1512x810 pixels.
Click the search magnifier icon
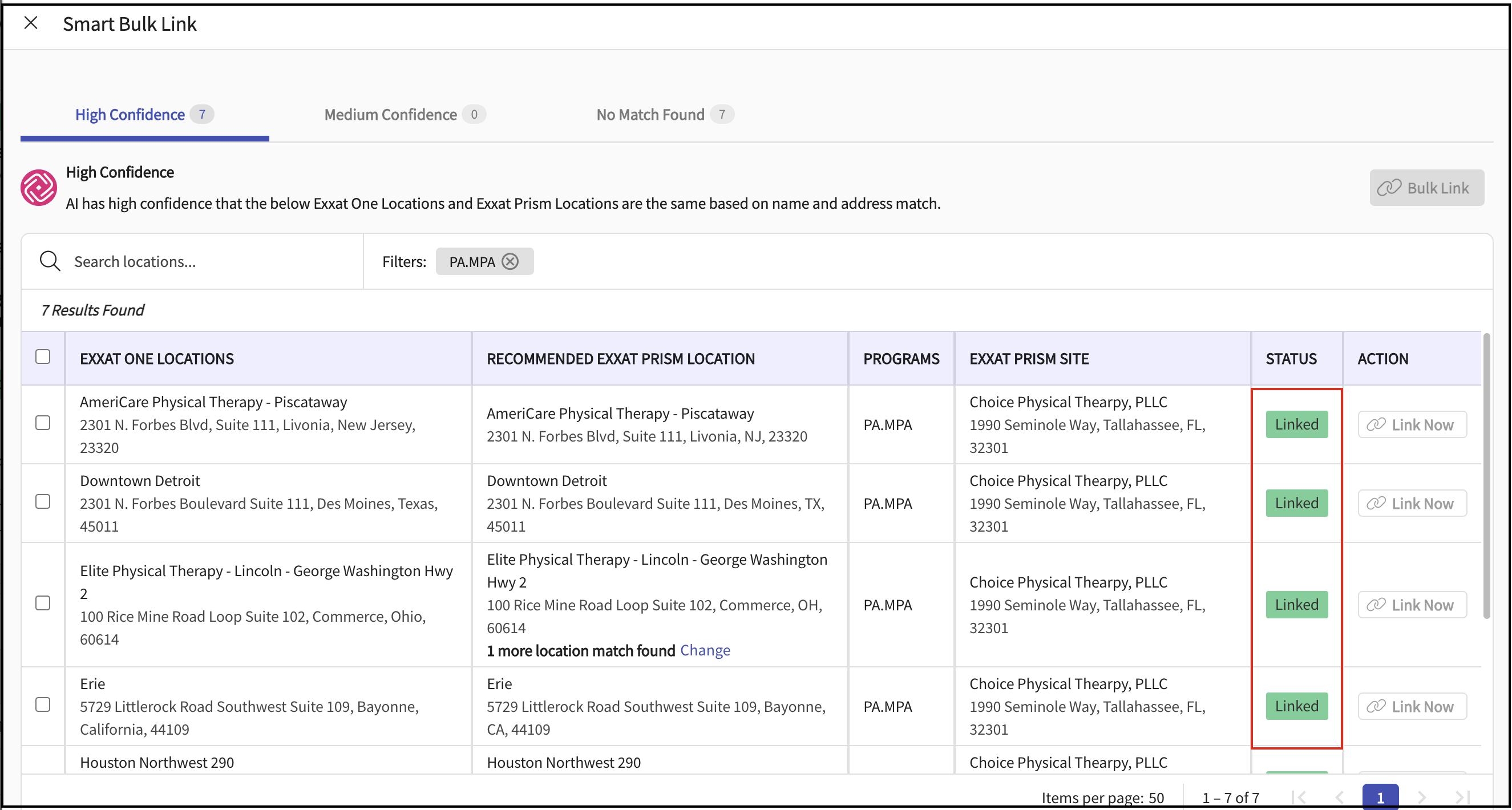point(50,261)
